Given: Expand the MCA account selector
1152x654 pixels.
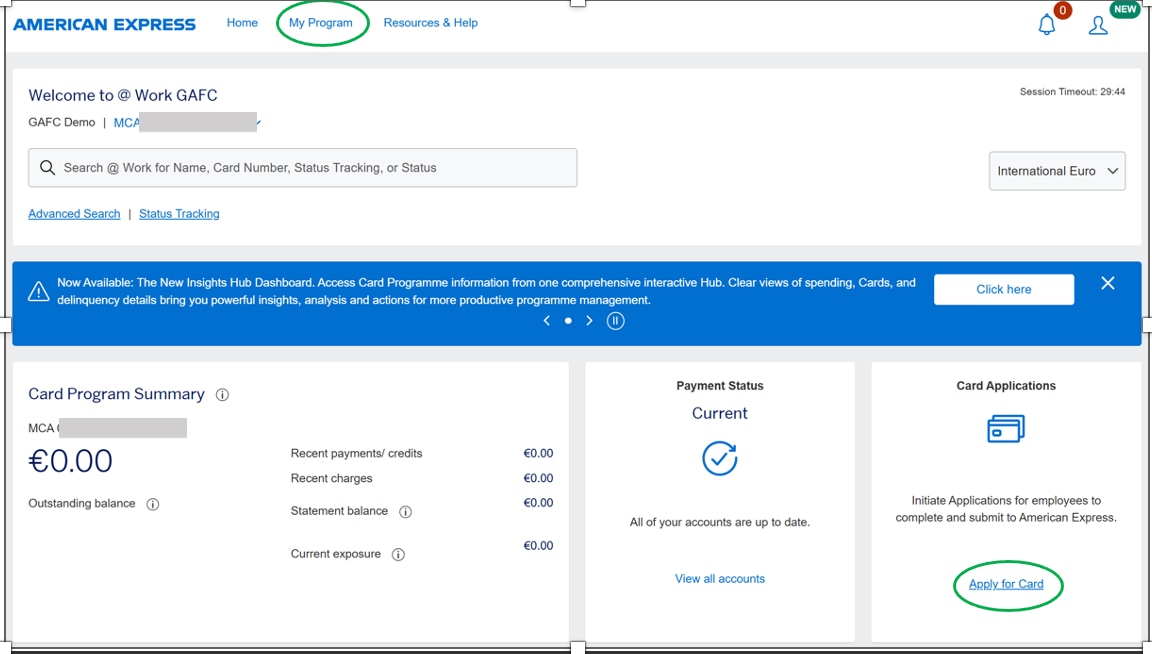Looking at the screenshot, I should [258, 123].
